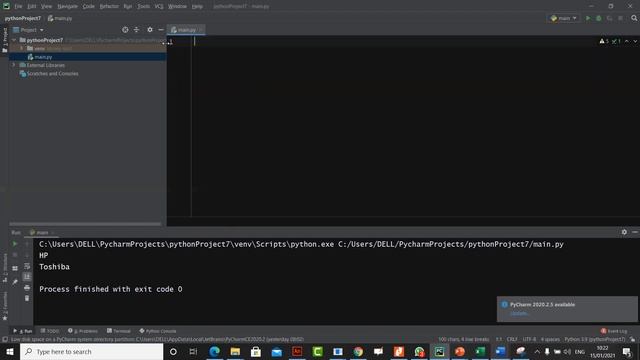Image resolution: width=640 pixels, height=360 pixels.
Task: Click CRLF line separator in status bar
Action: coord(512,339)
